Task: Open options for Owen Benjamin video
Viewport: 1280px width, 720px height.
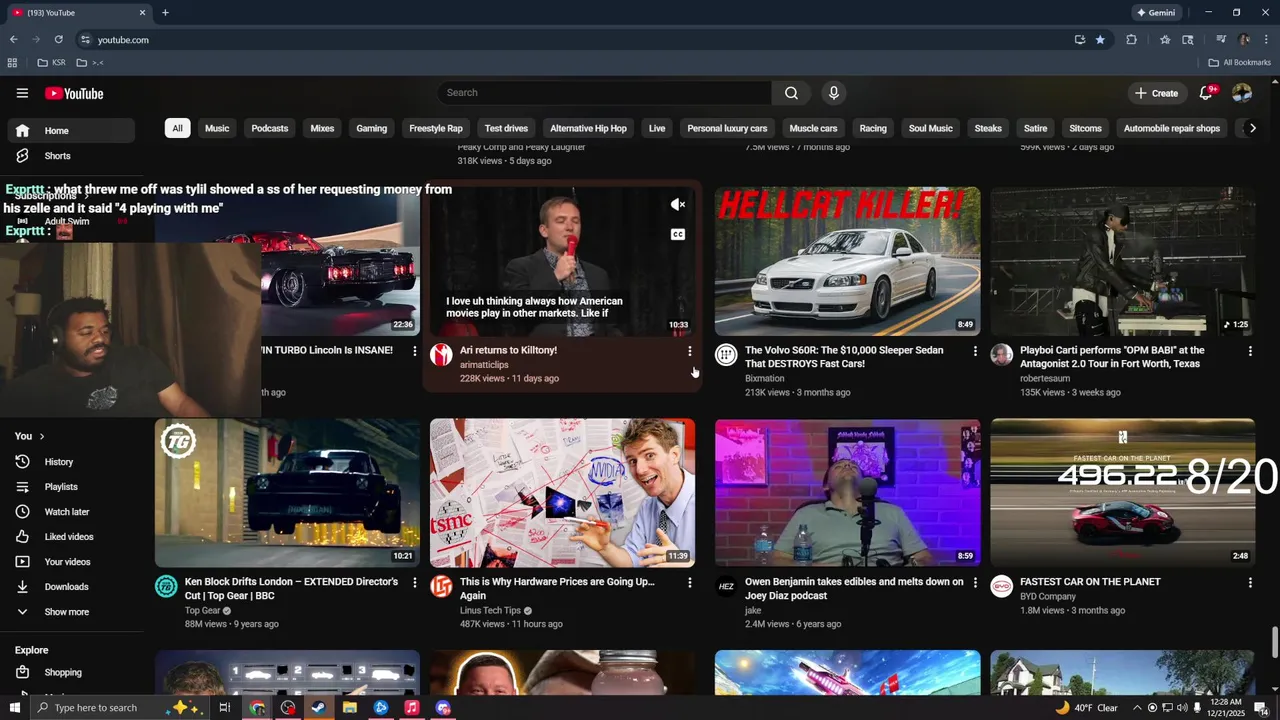Action: click(x=975, y=582)
